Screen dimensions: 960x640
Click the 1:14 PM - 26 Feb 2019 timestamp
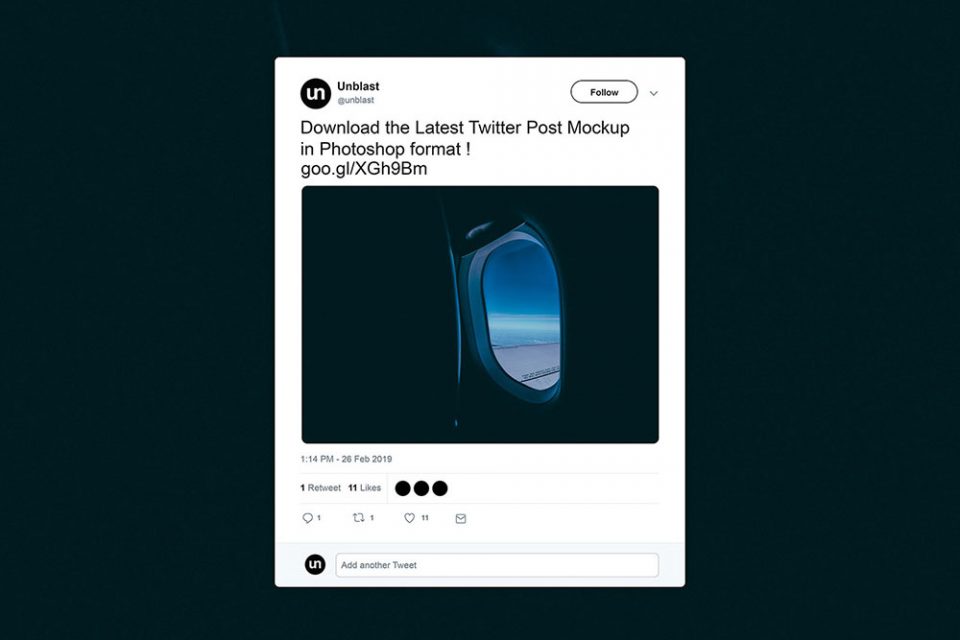tap(346, 459)
